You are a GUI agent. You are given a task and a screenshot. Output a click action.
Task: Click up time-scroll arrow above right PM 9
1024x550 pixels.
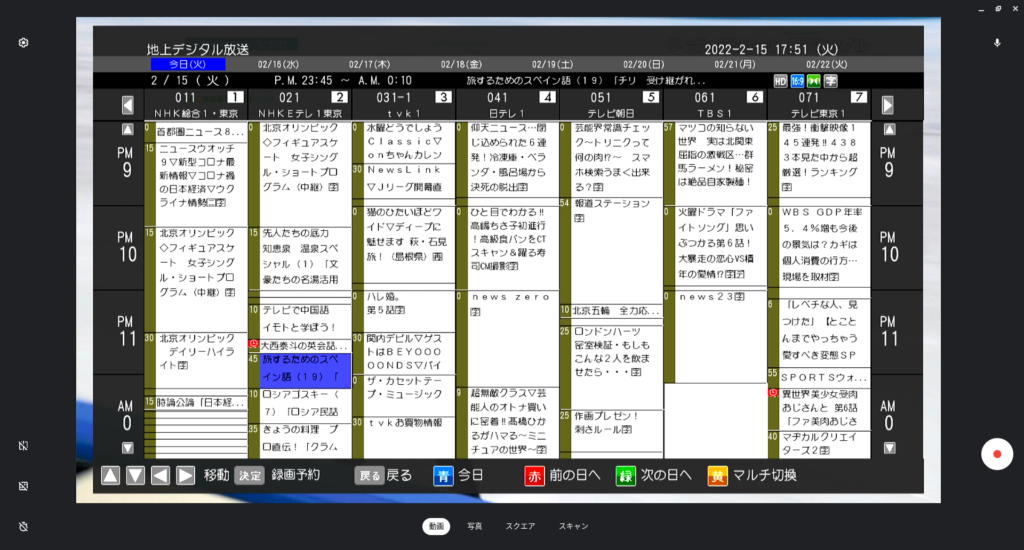tap(889, 129)
